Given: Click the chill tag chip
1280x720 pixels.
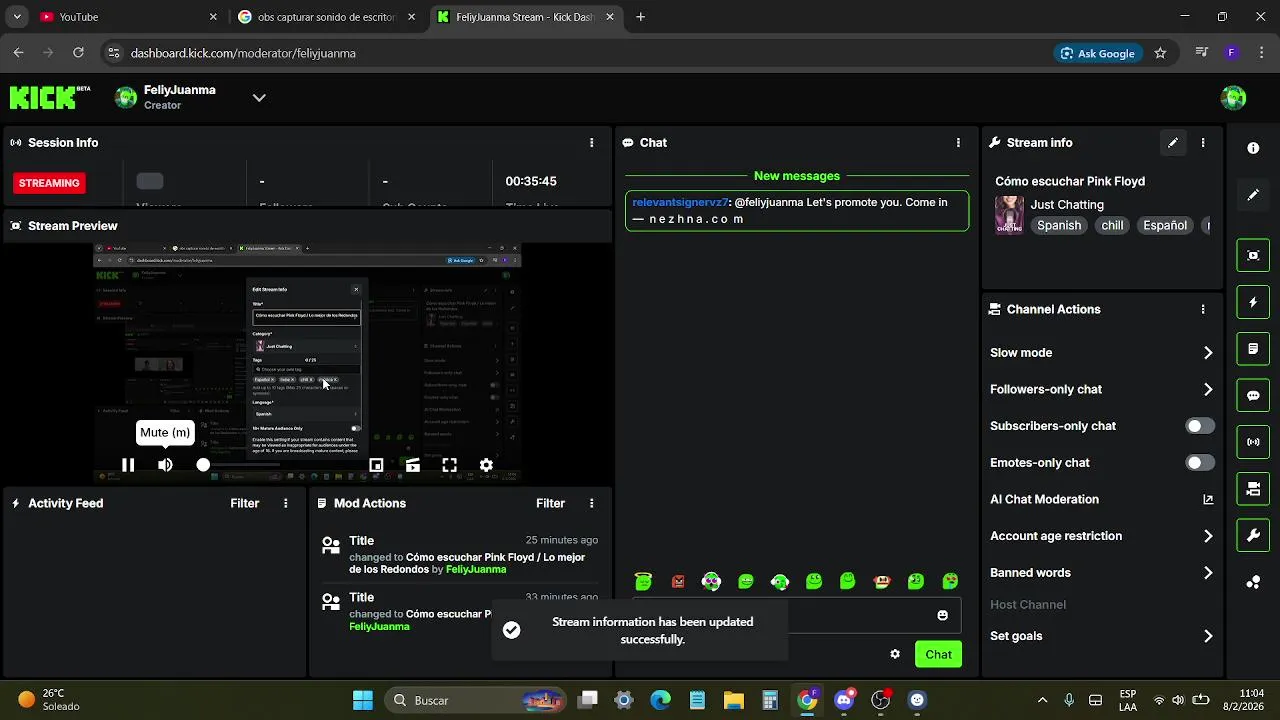Looking at the screenshot, I should pyautogui.click(x=1112, y=226).
